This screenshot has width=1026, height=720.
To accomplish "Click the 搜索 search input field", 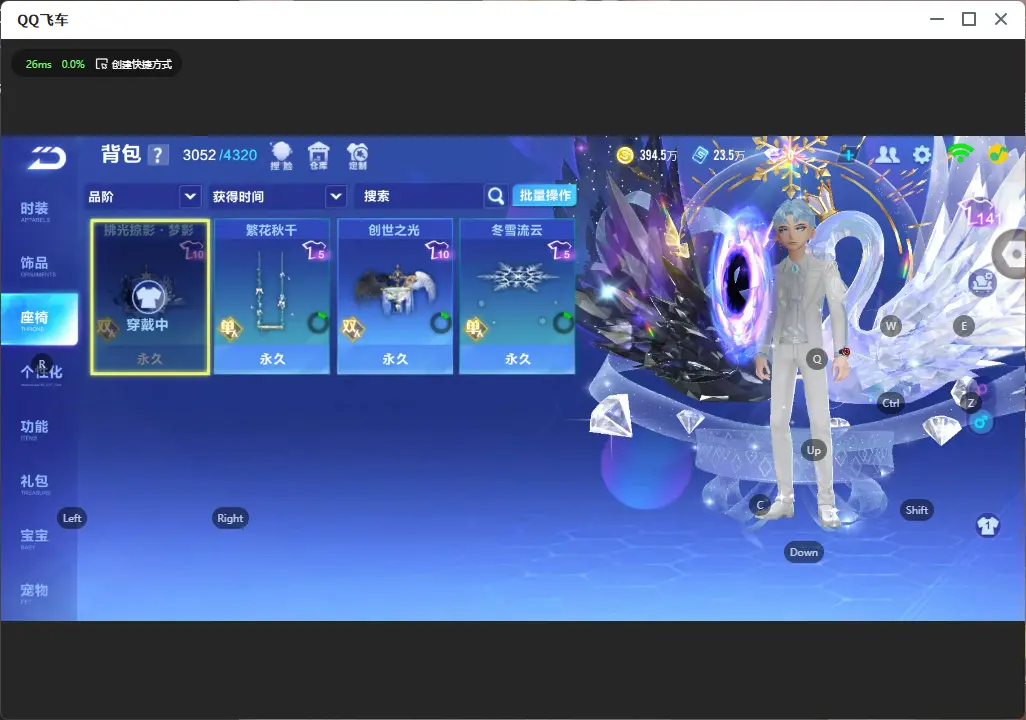I will pyautogui.click(x=419, y=196).
